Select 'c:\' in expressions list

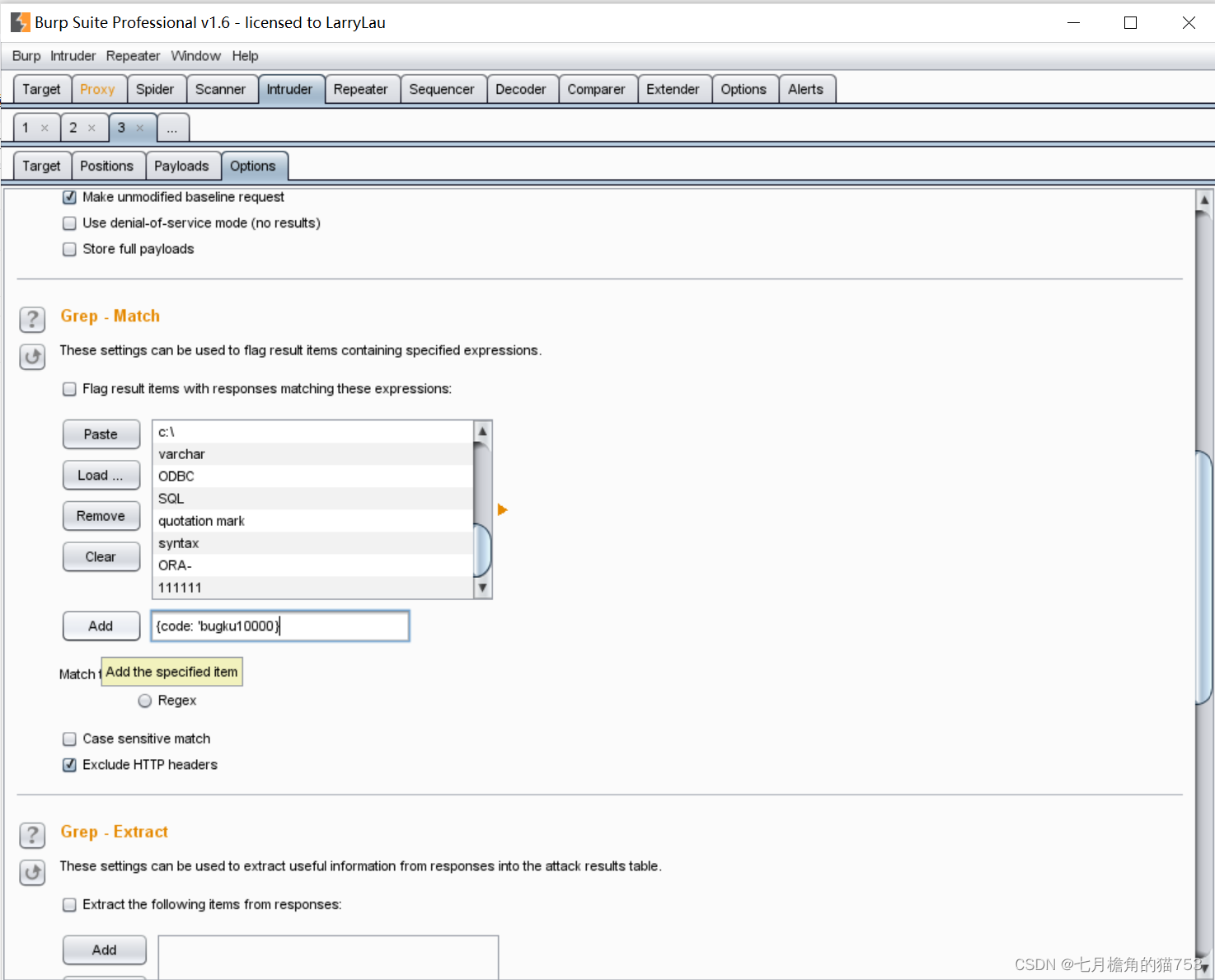313,432
